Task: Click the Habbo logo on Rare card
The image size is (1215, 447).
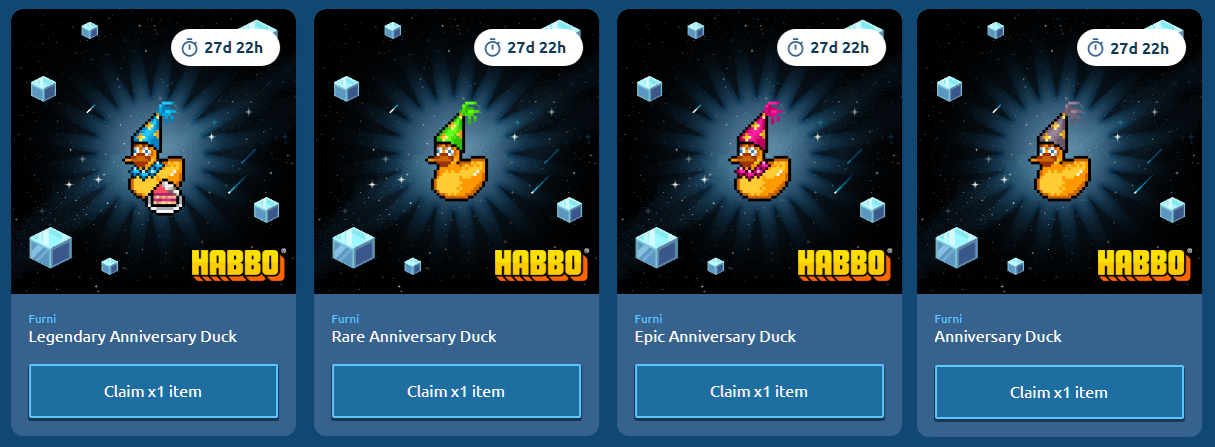Action: click(541, 264)
